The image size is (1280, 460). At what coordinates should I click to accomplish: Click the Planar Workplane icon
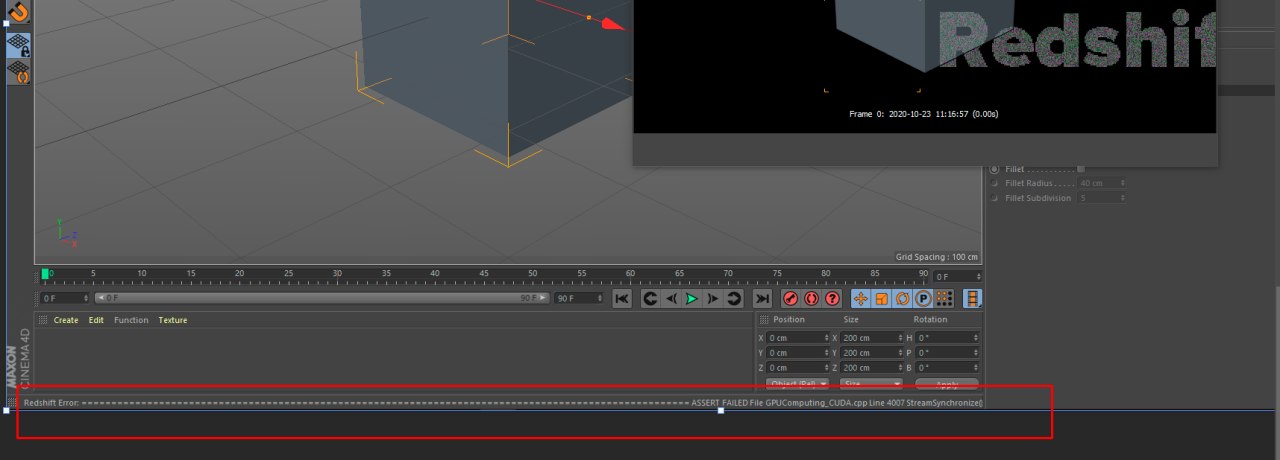[x=19, y=71]
